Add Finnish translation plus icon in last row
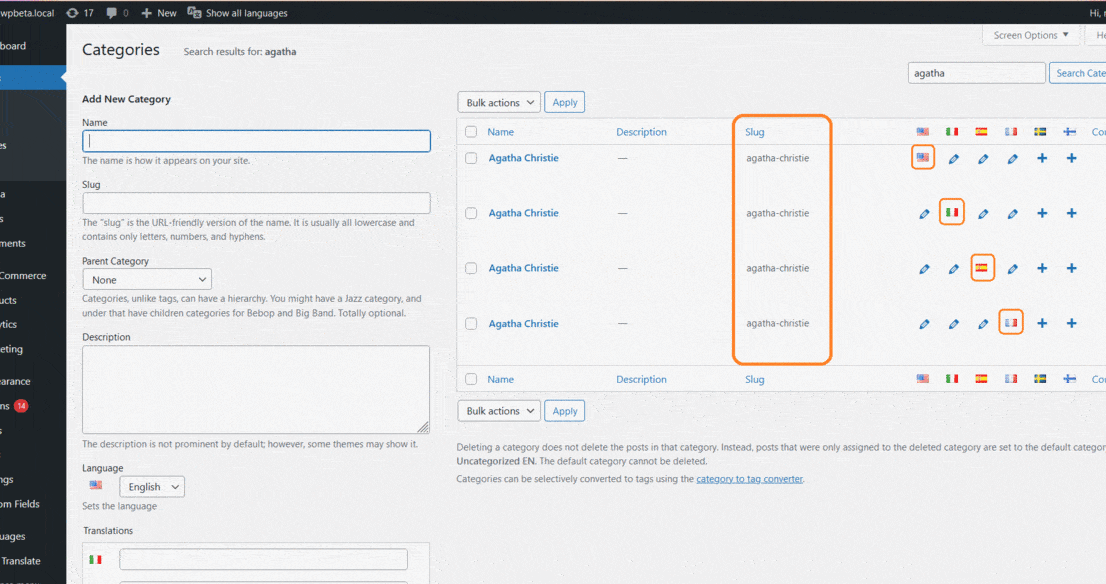The width and height of the screenshot is (1106, 584). (x=1071, y=323)
